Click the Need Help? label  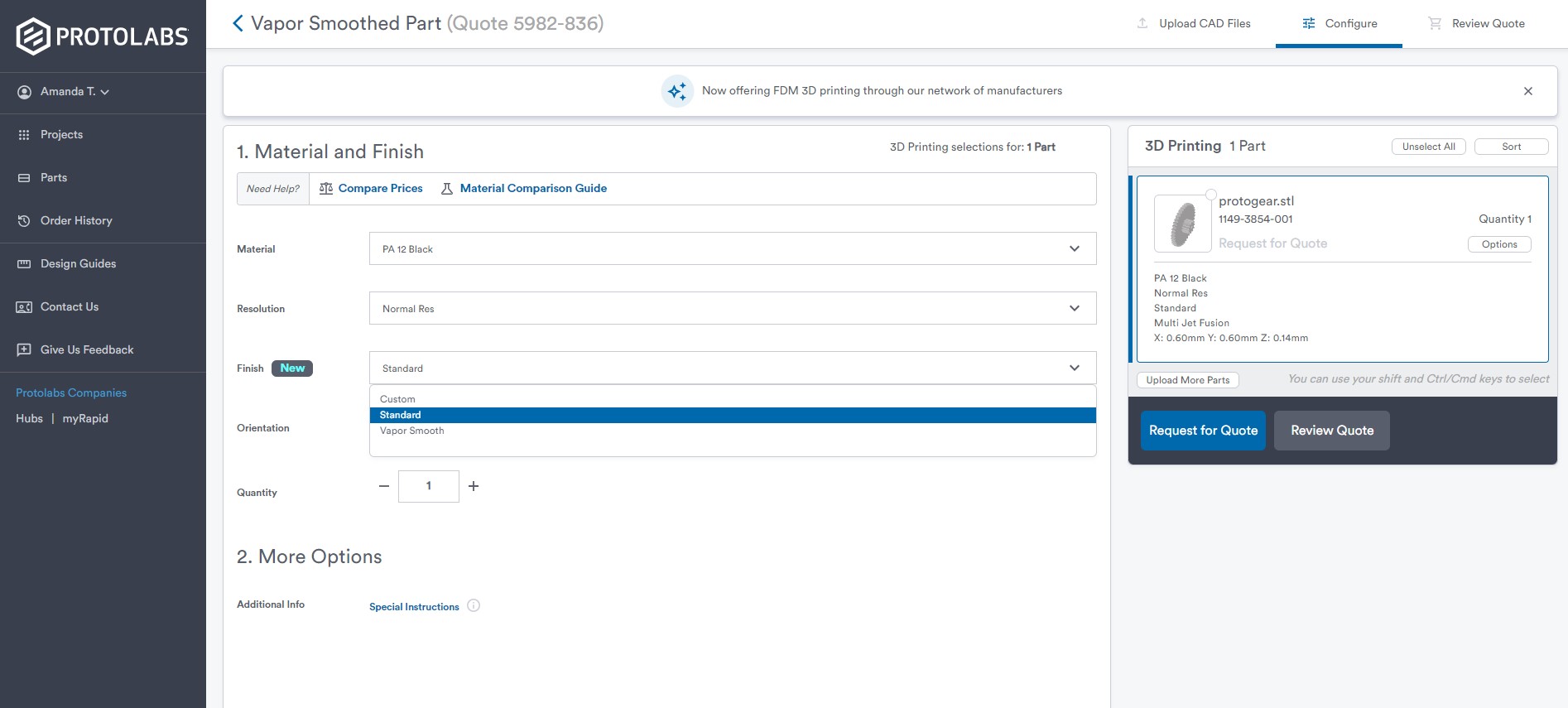click(x=273, y=189)
